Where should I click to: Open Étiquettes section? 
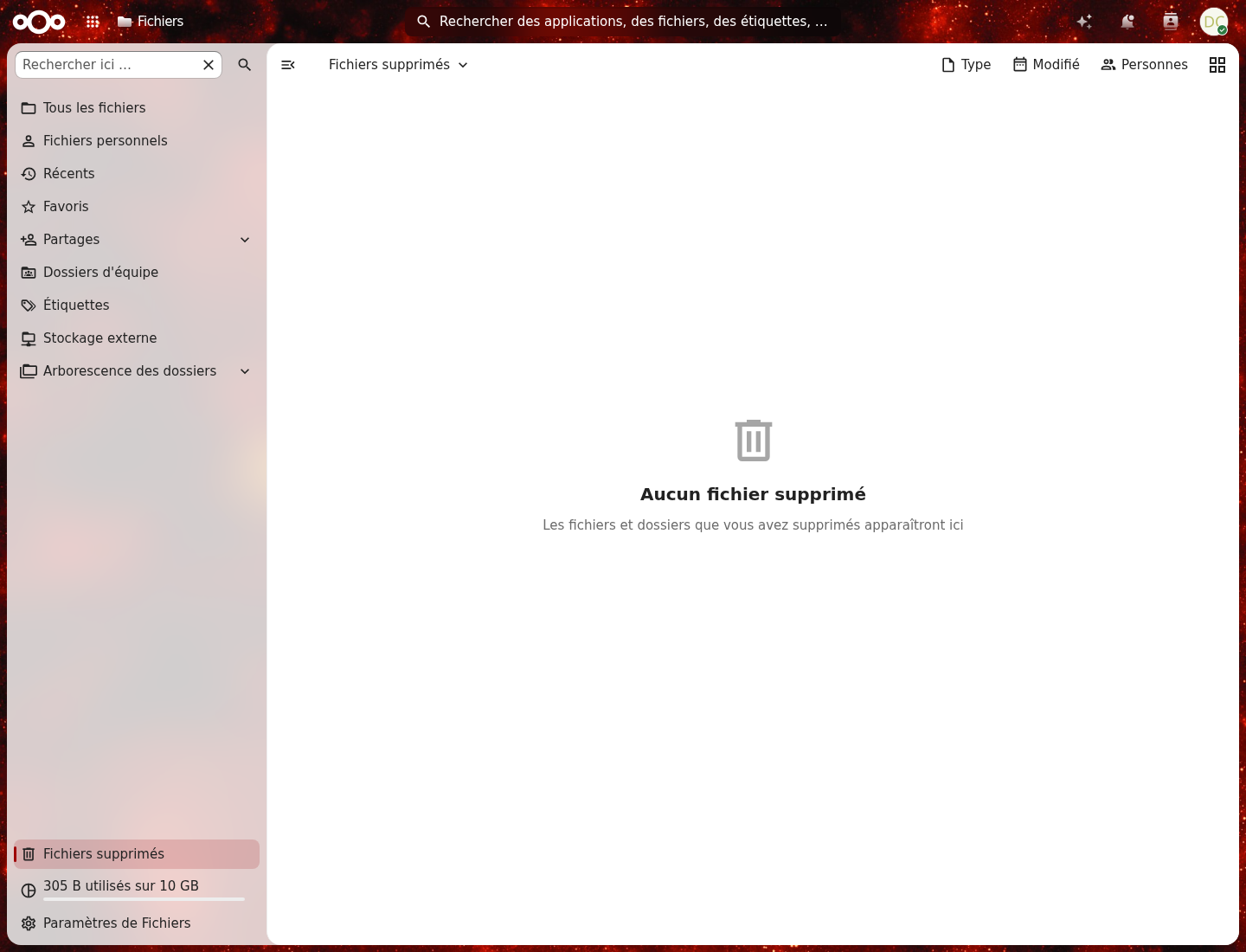[137, 306]
